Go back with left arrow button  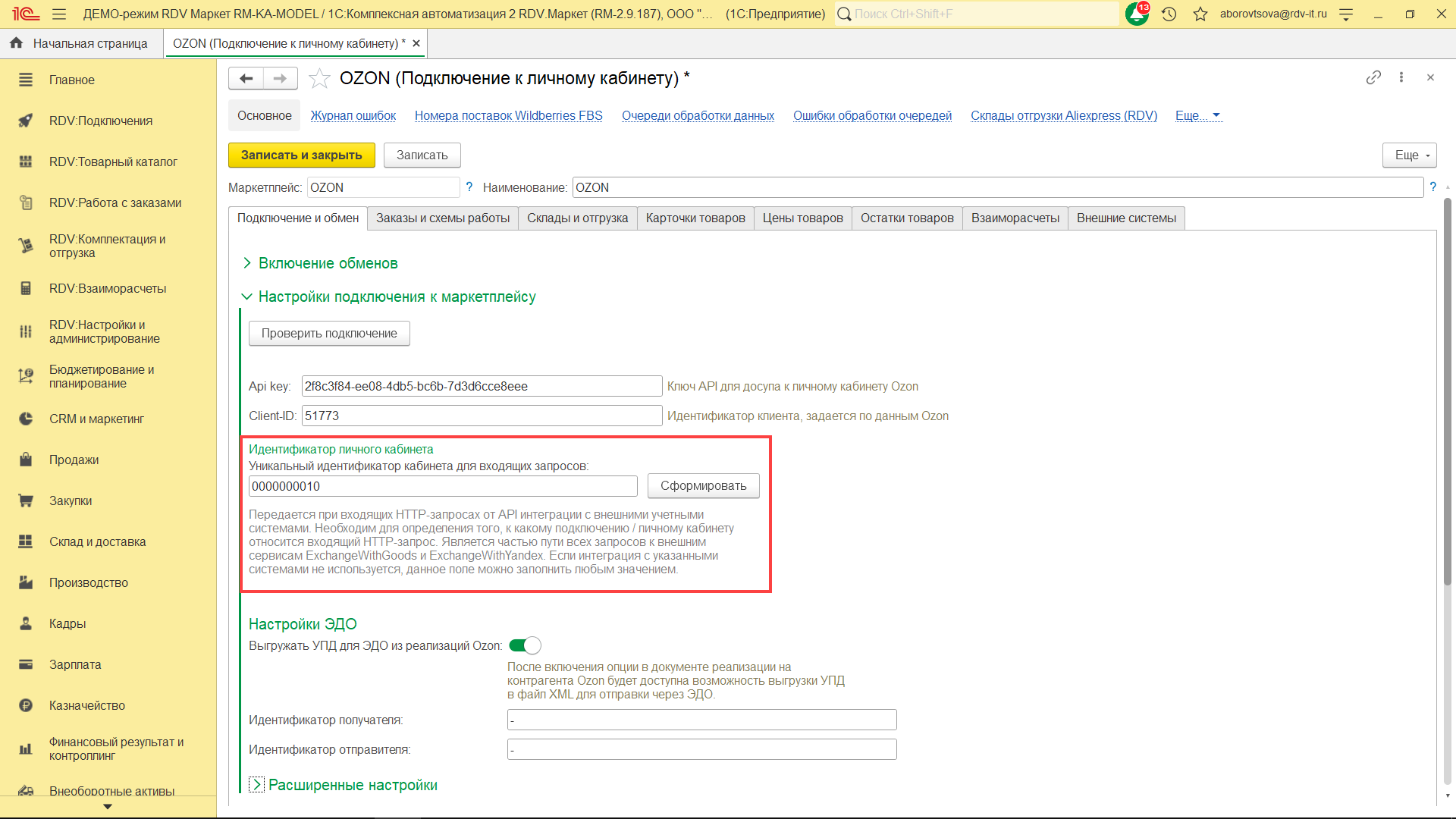click(246, 78)
